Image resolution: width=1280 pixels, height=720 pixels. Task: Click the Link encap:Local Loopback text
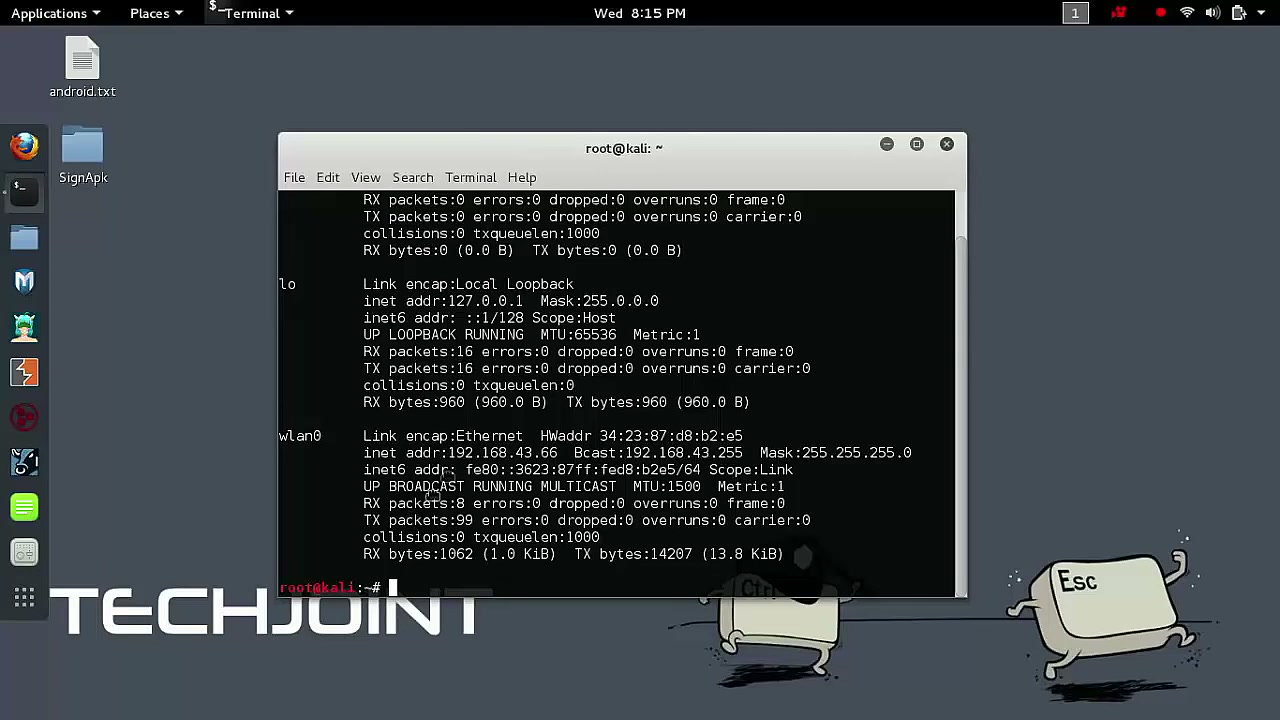click(x=468, y=284)
